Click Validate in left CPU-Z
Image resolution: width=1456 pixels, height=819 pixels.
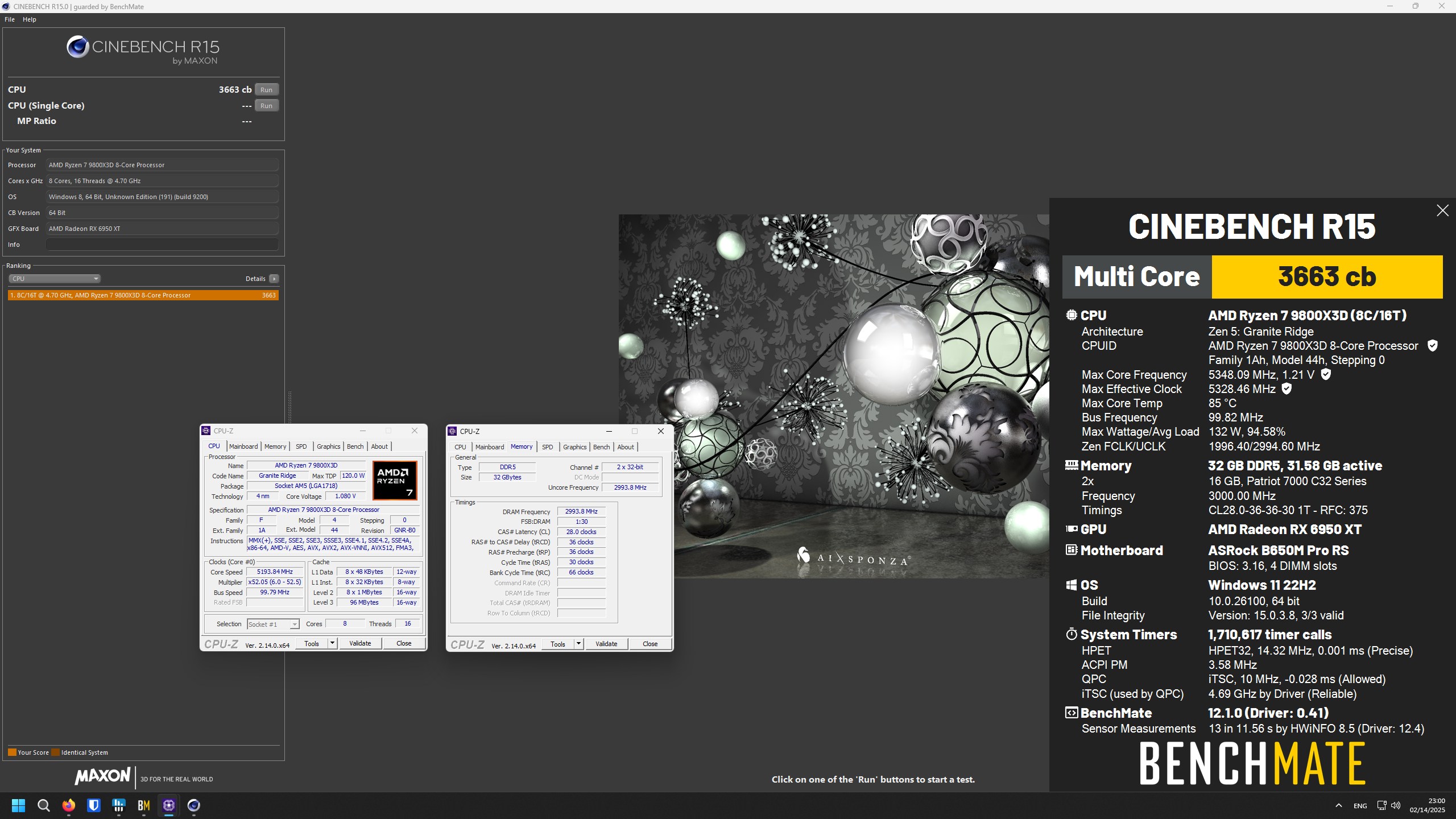360,643
